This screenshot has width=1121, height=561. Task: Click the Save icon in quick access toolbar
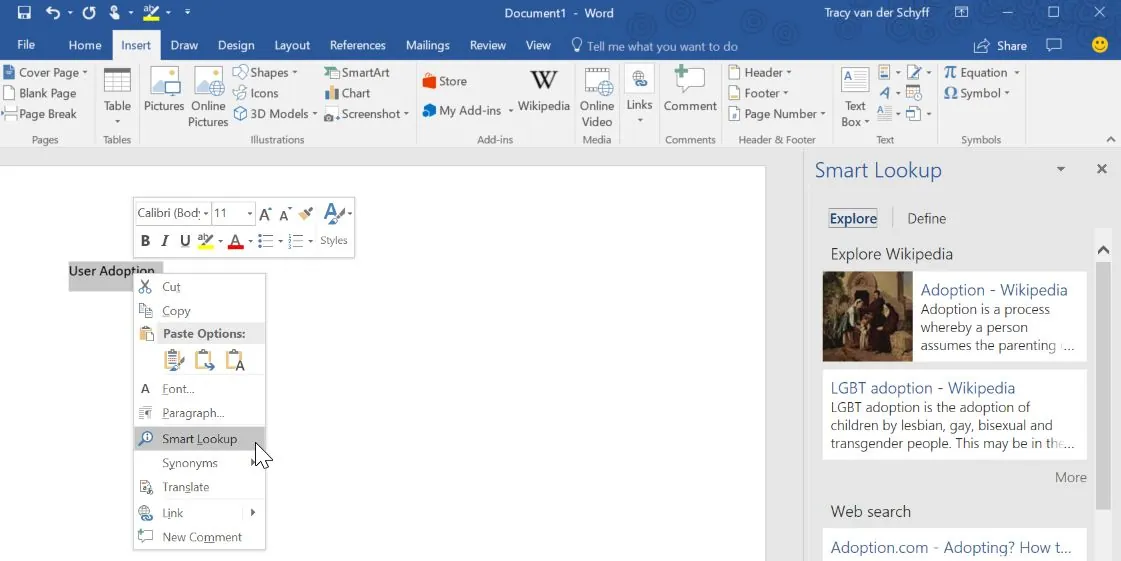coord(24,13)
